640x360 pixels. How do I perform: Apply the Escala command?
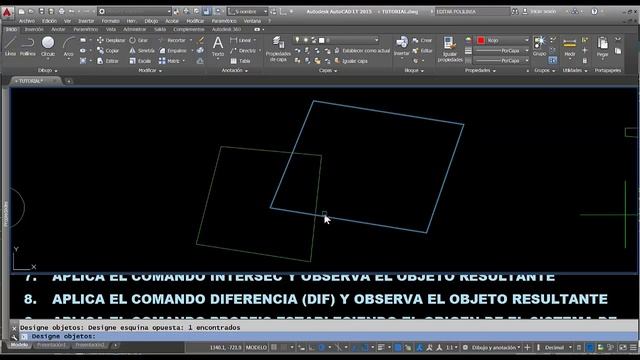pos(140,61)
